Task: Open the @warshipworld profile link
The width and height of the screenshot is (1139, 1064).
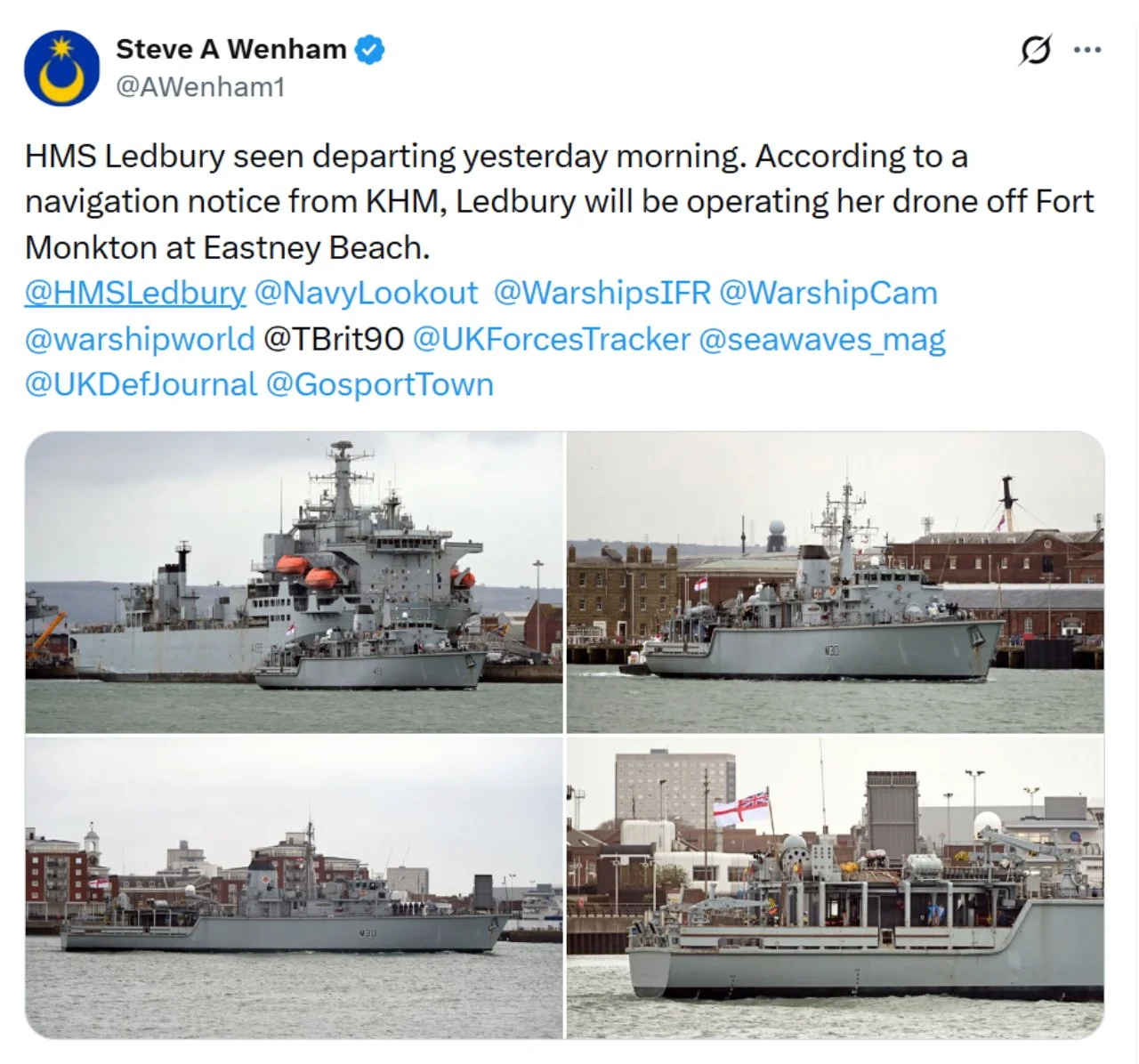Action: (140, 339)
